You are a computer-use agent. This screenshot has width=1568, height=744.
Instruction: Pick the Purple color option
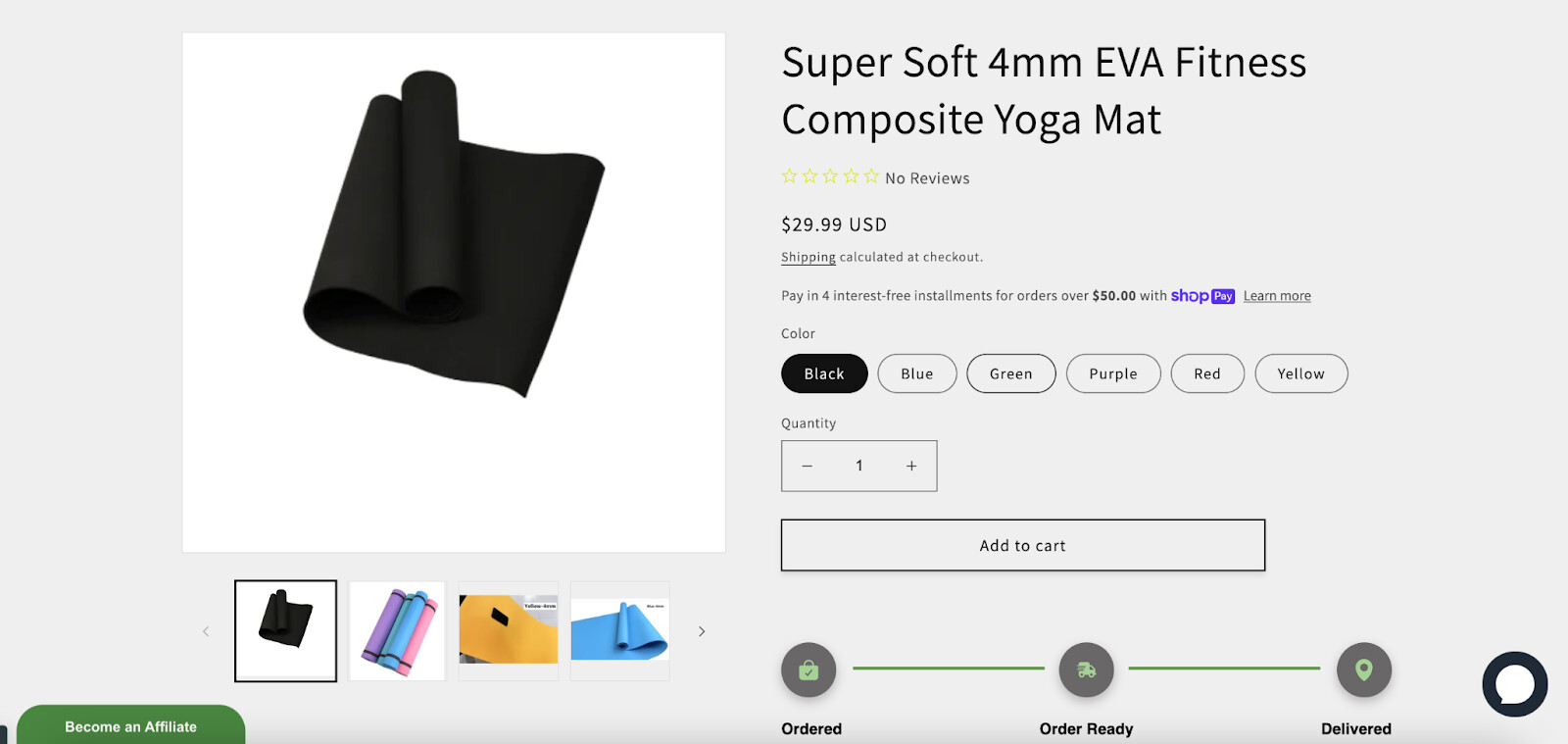point(1113,373)
